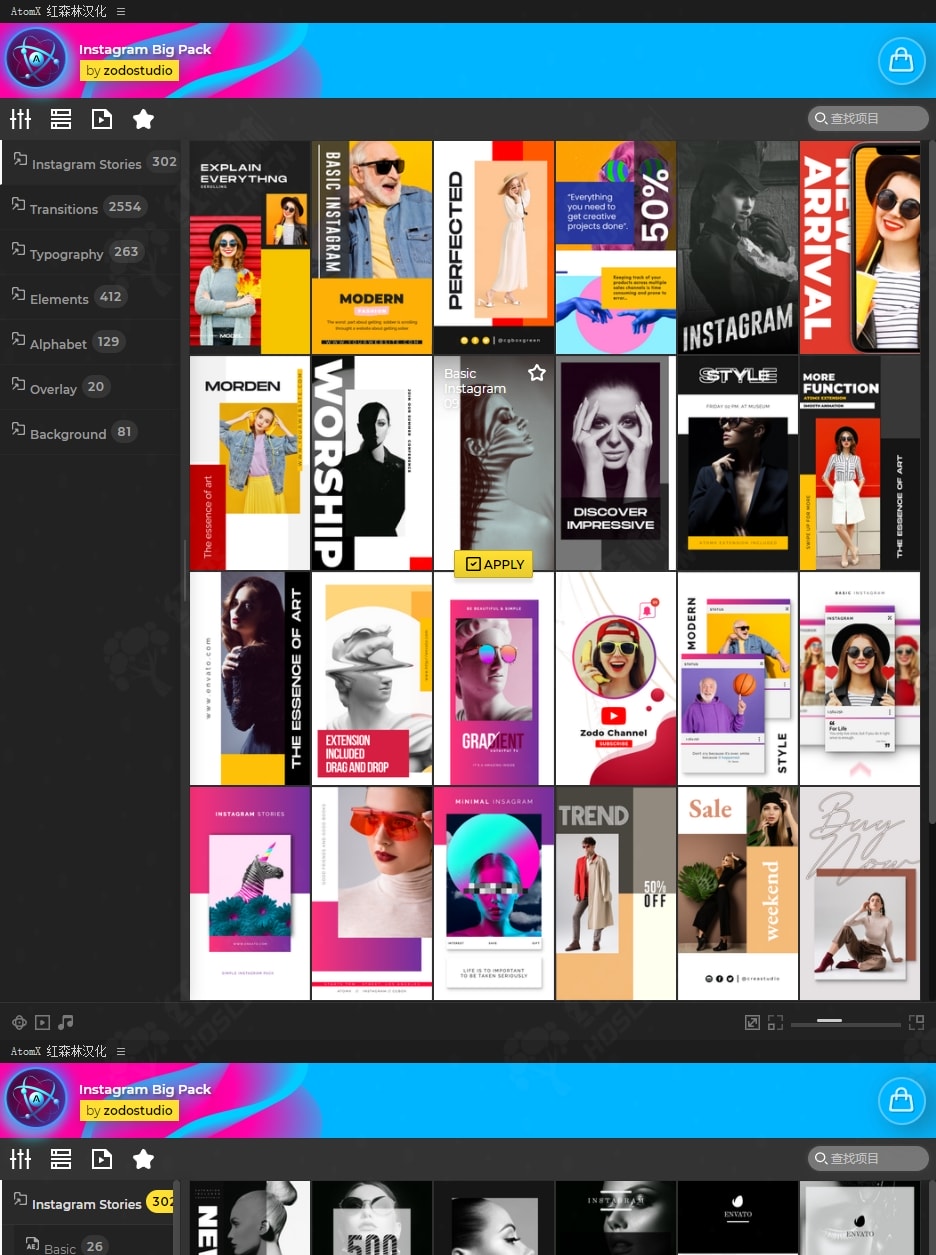This screenshot has width=936, height=1255.
Task: Select the Buy Now thumbnail
Action: point(860,893)
